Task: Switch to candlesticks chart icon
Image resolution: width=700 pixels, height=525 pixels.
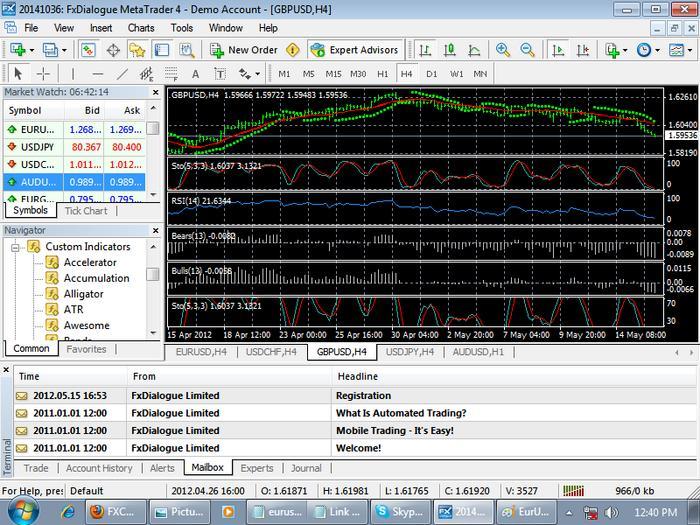Action: coord(450,50)
